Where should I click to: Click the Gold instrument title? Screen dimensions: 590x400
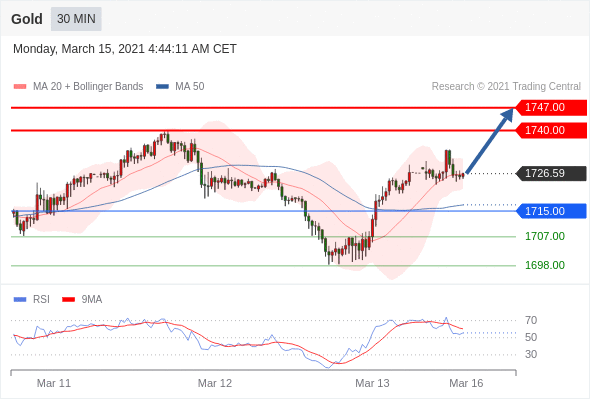[x=27, y=19]
